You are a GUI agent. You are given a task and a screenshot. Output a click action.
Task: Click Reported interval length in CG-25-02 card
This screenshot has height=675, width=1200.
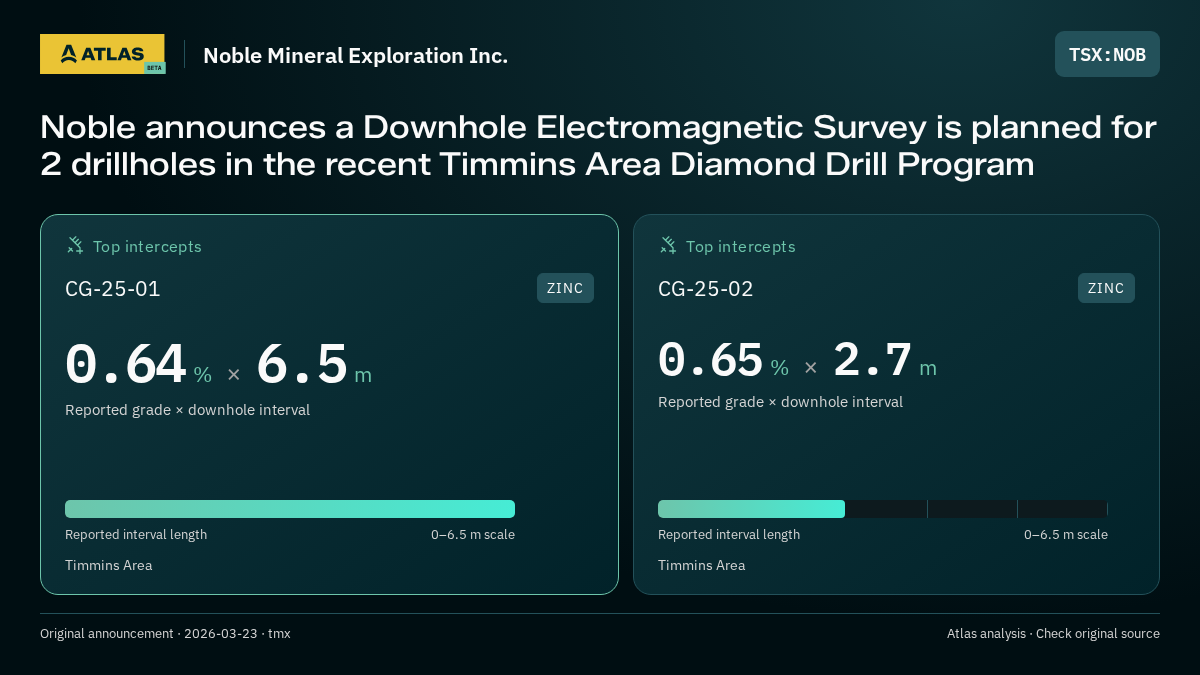tap(729, 535)
